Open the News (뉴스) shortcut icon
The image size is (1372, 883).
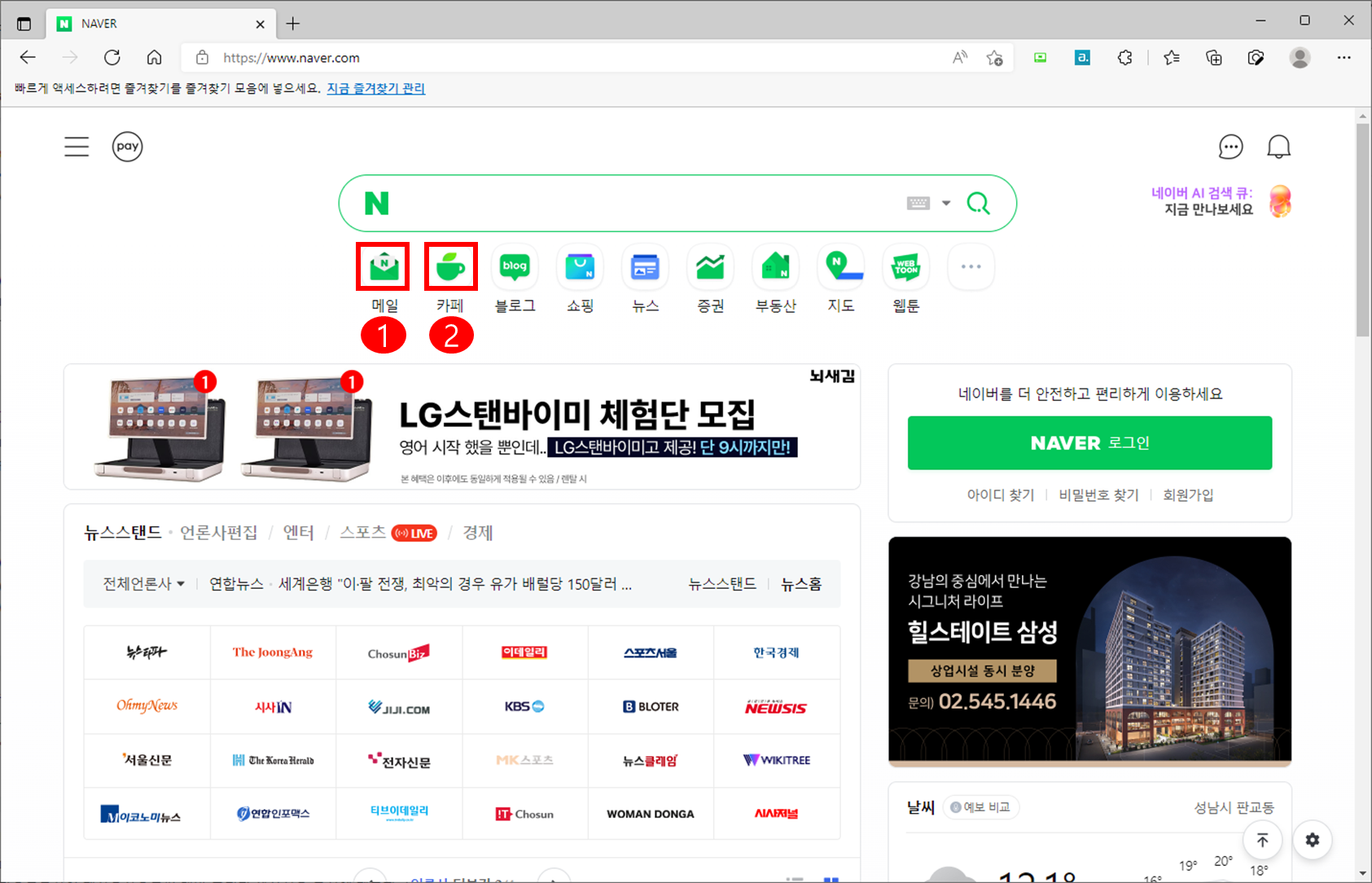(645, 266)
